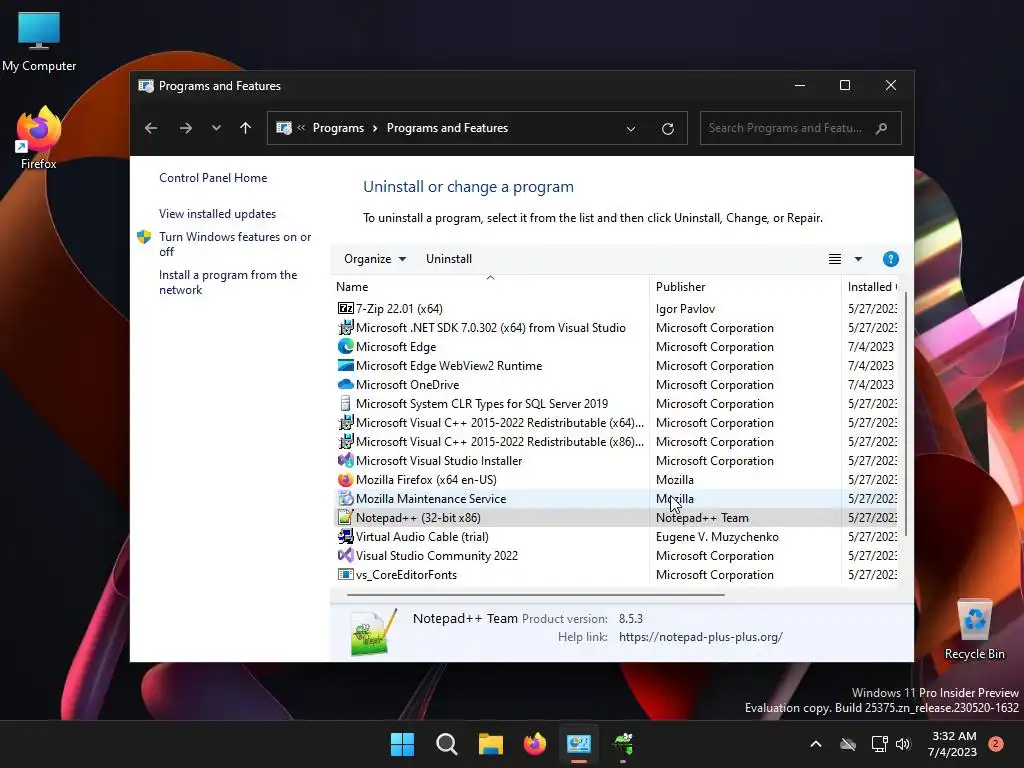
Task: Go back with the back arrow
Action: (x=151, y=128)
